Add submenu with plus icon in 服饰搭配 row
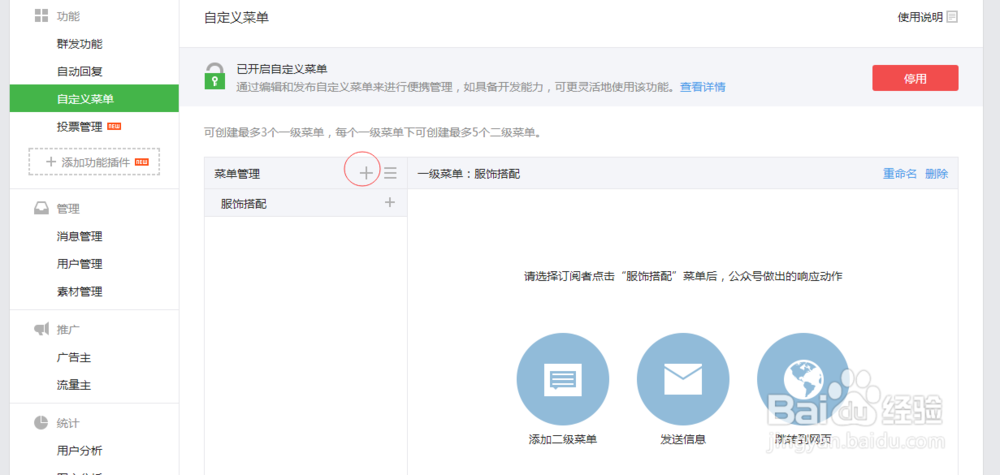 [x=390, y=203]
